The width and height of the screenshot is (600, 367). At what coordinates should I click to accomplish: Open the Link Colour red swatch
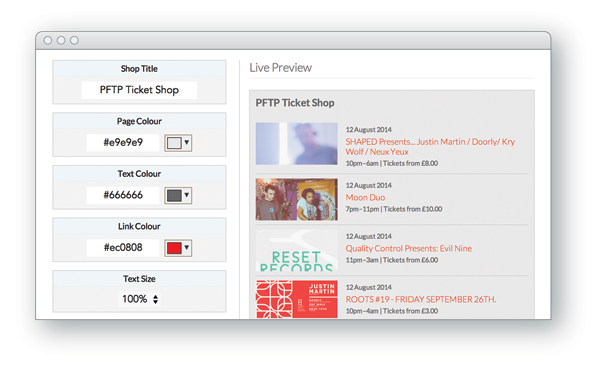tap(174, 248)
